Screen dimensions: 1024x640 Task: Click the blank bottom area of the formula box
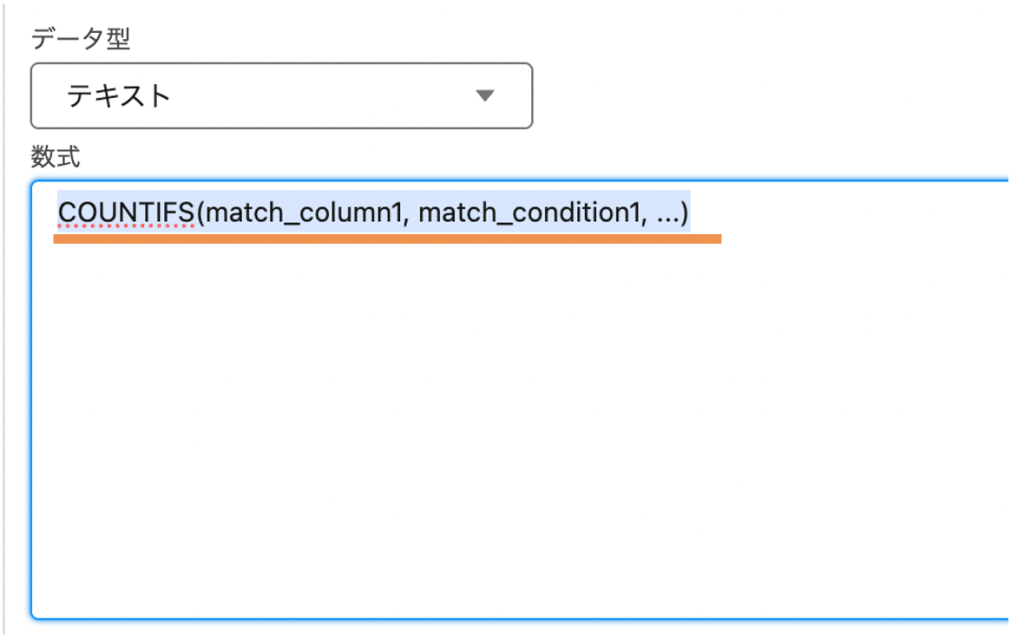pyautogui.click(x=520, y=580)
